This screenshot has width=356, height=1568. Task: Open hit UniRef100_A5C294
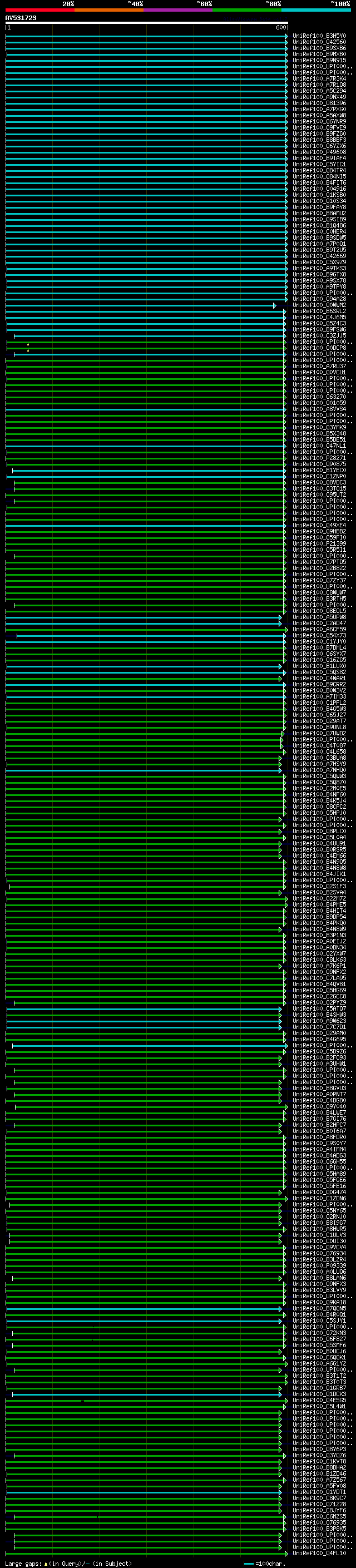pos(319,91)
